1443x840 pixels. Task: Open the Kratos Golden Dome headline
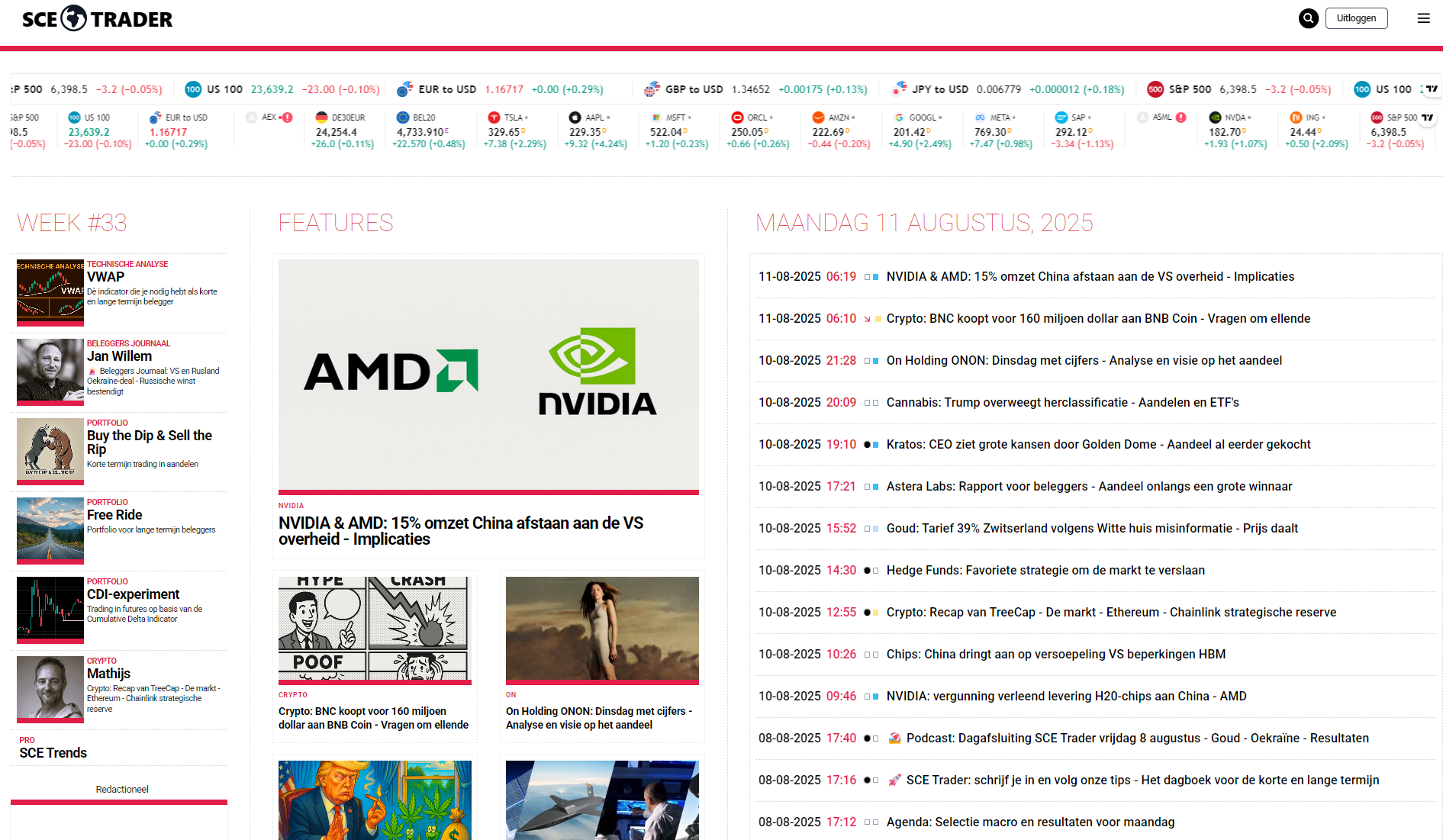1099,445
